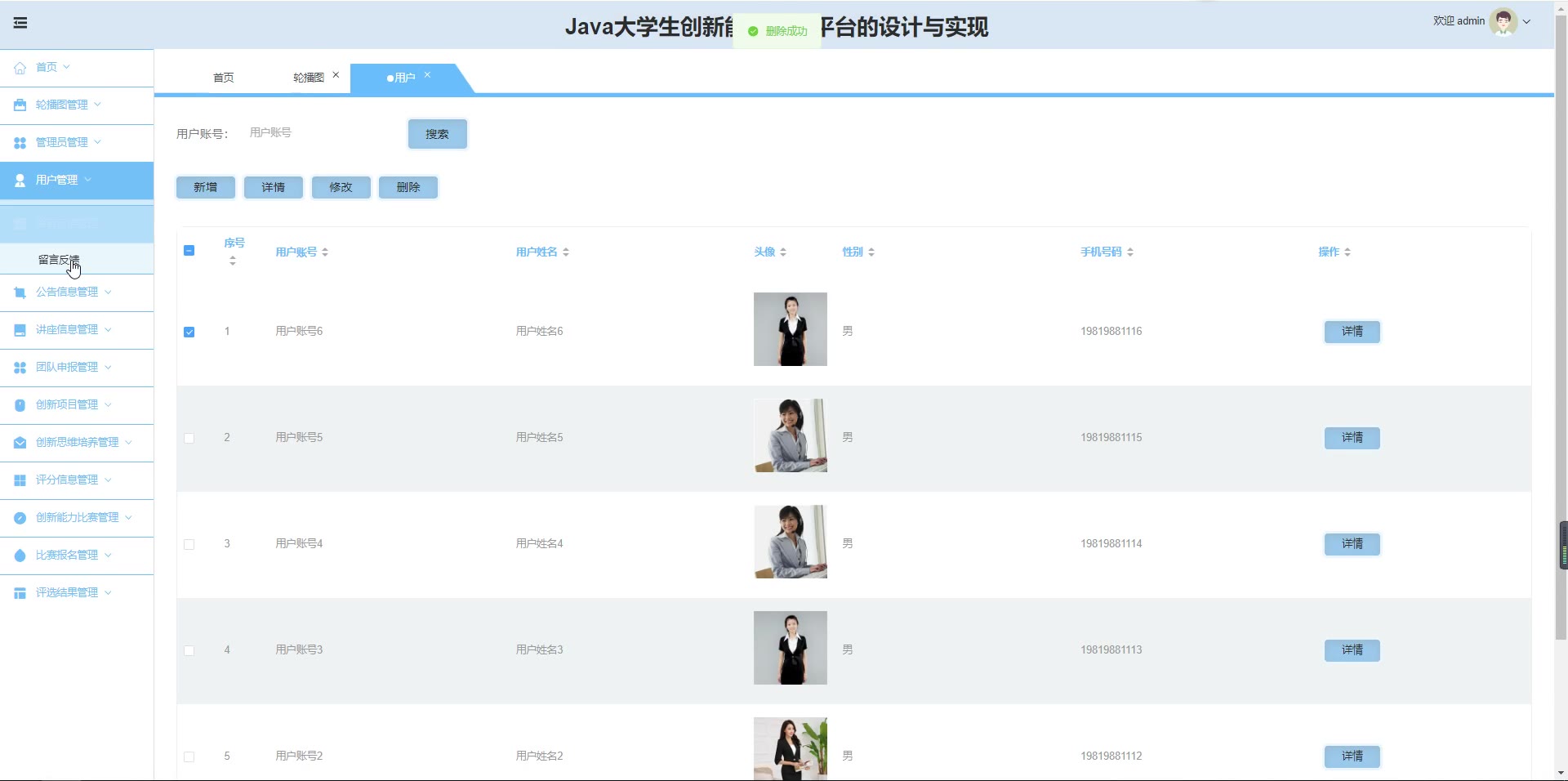1568x781 pixels.
Task: Toggle the hamburger sidebar collapse icon
Action: coord(20,23)
